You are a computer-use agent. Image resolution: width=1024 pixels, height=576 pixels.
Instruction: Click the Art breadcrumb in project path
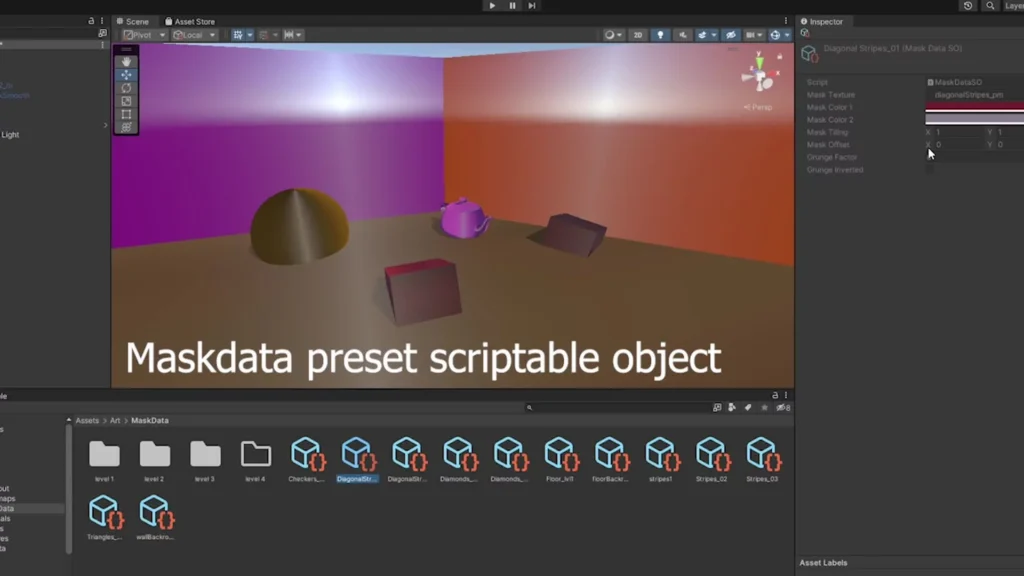tap(115, 421)
